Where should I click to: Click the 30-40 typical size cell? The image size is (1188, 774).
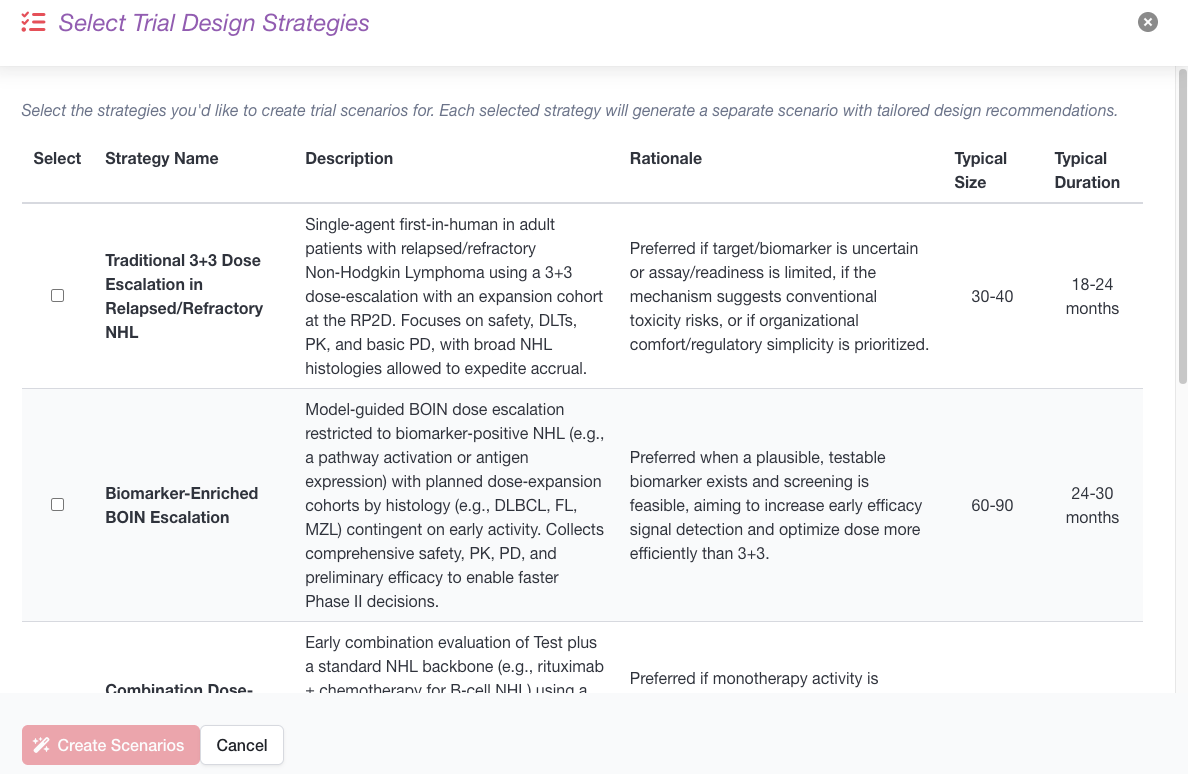[992, 296]
